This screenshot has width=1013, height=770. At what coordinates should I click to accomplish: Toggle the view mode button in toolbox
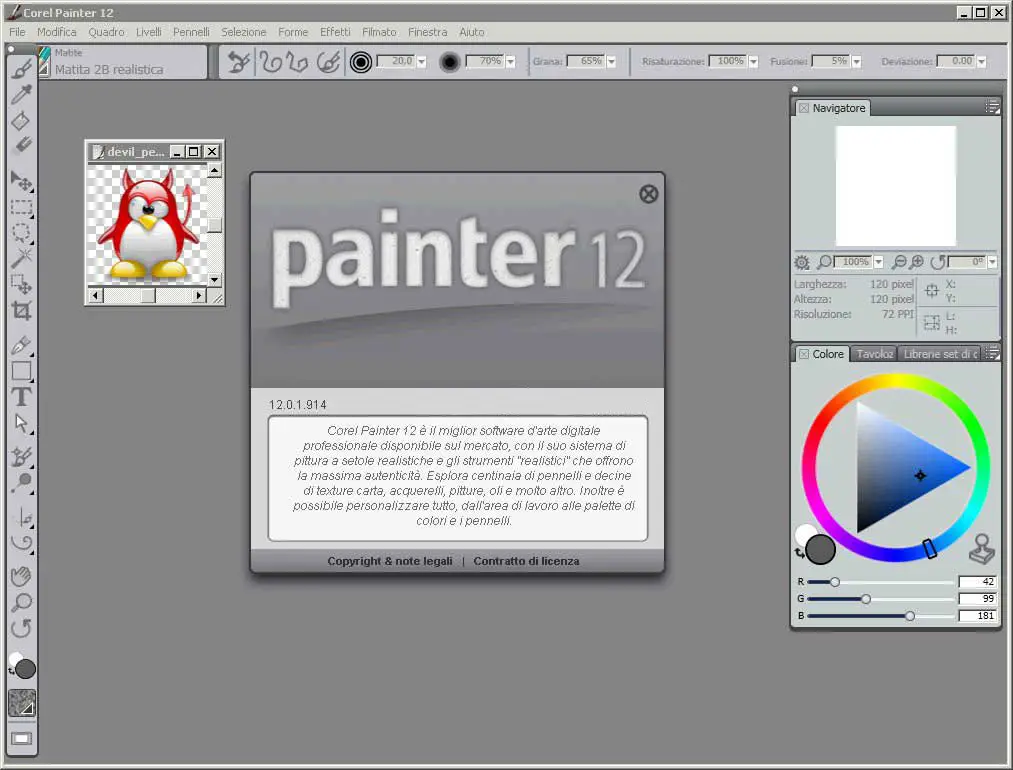click(x=21, y=738)
